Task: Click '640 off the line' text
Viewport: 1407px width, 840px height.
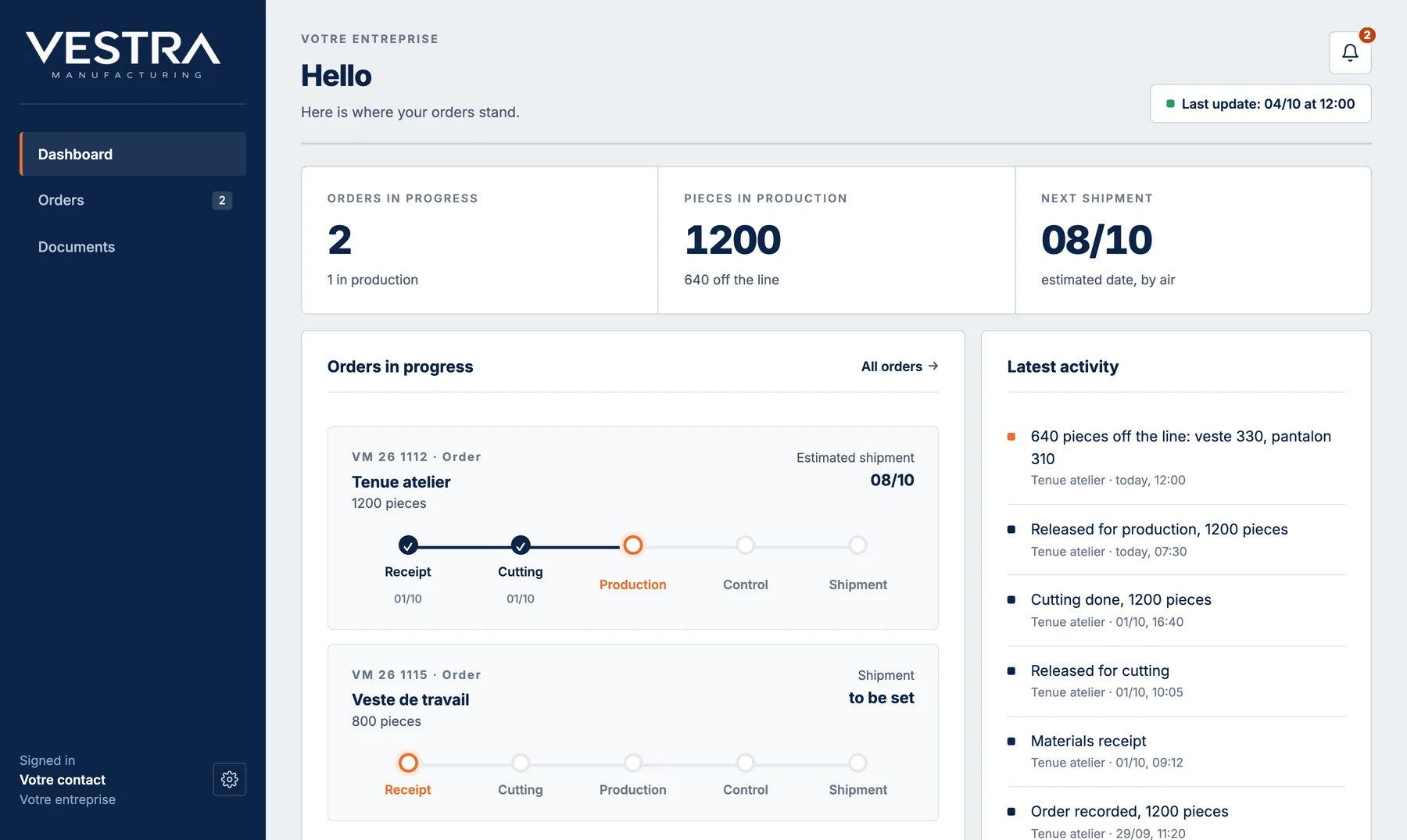Action: tap(732, 280)
